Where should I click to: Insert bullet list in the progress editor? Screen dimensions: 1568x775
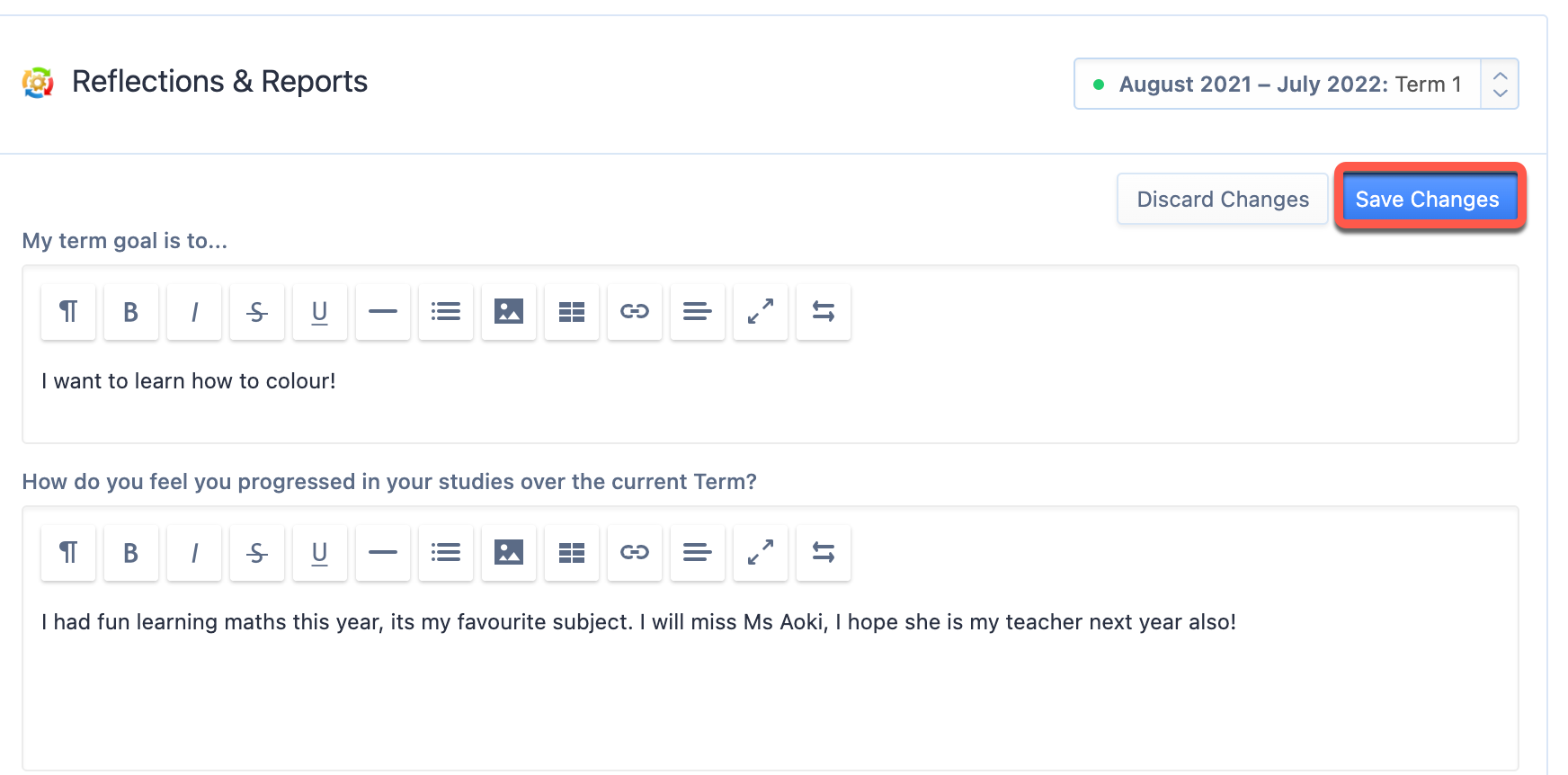(x=446, y=553)
